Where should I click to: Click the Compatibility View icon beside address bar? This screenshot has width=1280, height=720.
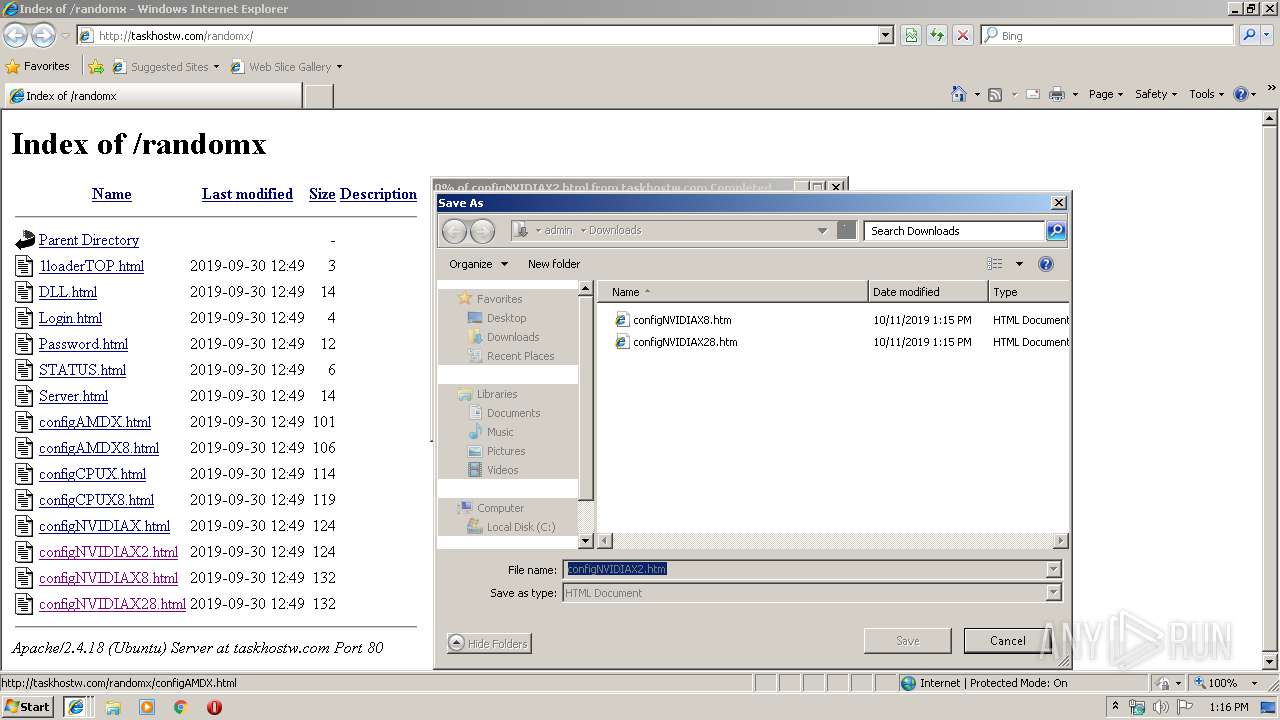coord(911,35)
